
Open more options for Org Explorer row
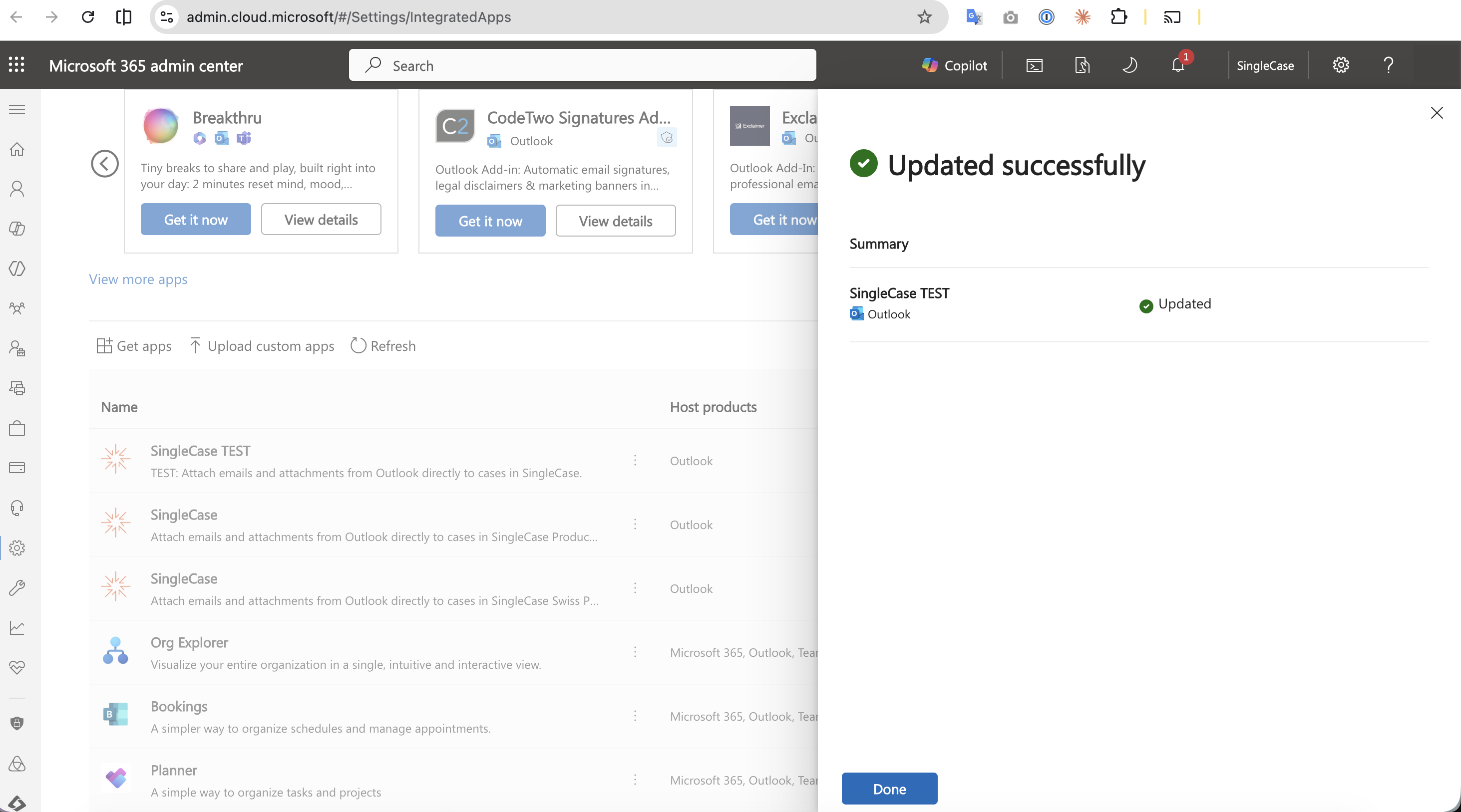tap(635, 652)
